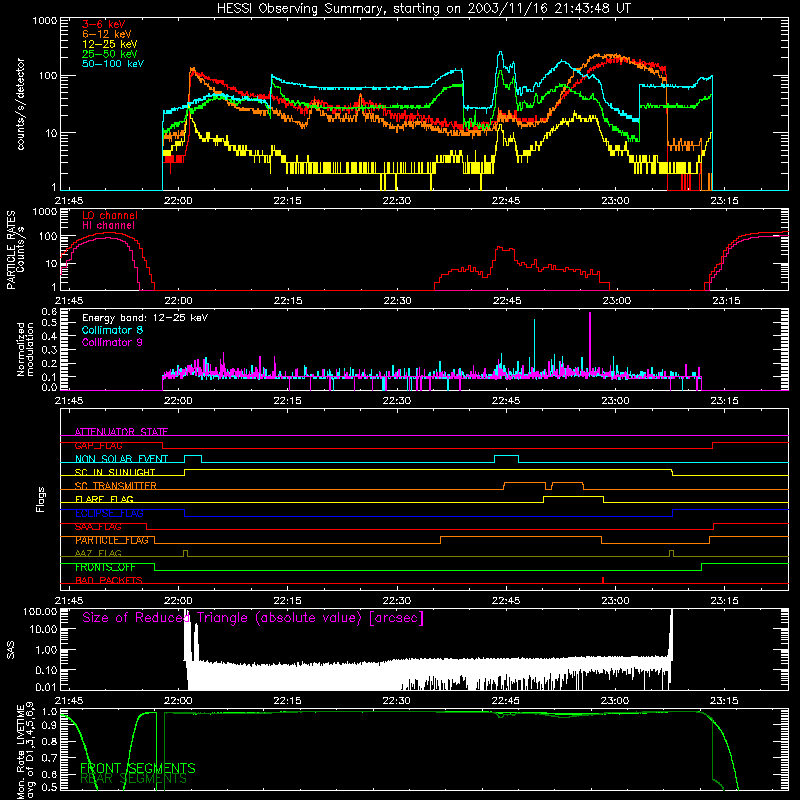The height and width of the screenshot is (800, 800).
Task: Click the 'BAD_PACKETS' flag label
Action: 109,580
